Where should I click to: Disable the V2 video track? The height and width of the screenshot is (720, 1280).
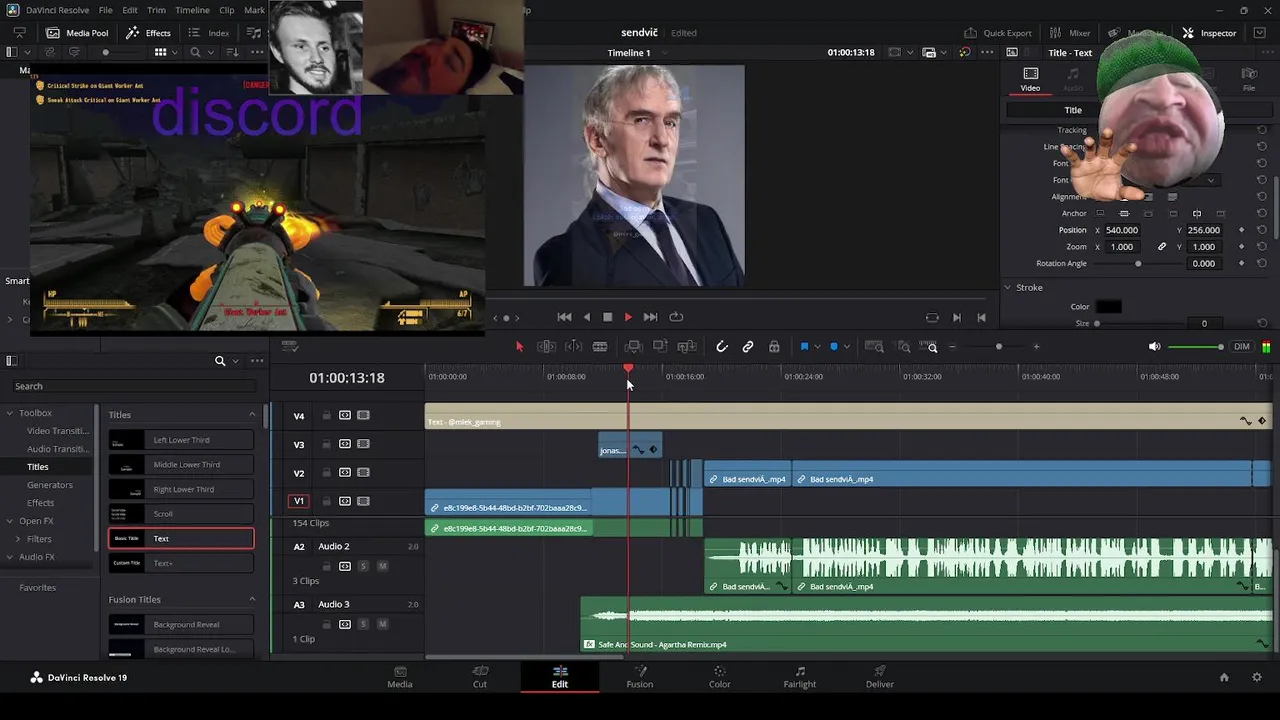coord(363,473)
